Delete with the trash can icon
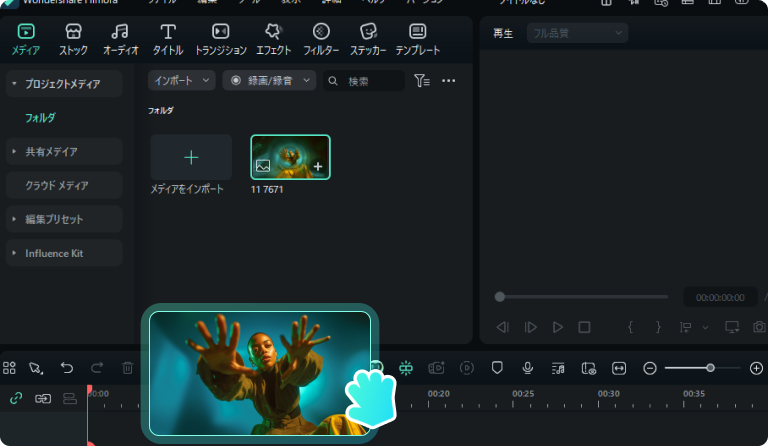The image size is (768, 446). point(127,368)
